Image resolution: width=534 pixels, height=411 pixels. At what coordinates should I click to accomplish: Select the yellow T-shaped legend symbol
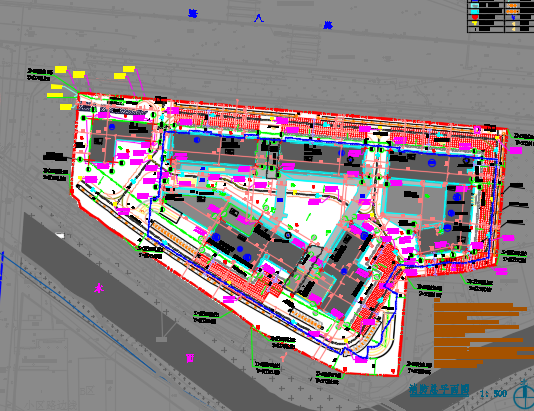click(x=475, y=23)
